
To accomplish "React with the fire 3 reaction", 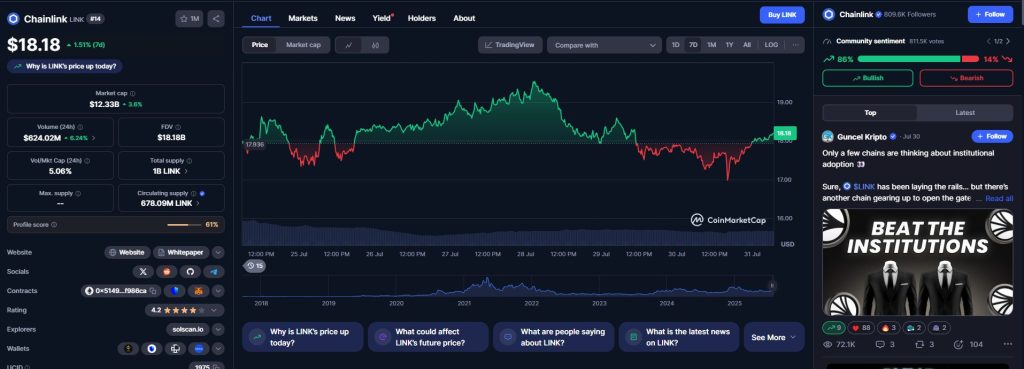I will pos(888,327).
